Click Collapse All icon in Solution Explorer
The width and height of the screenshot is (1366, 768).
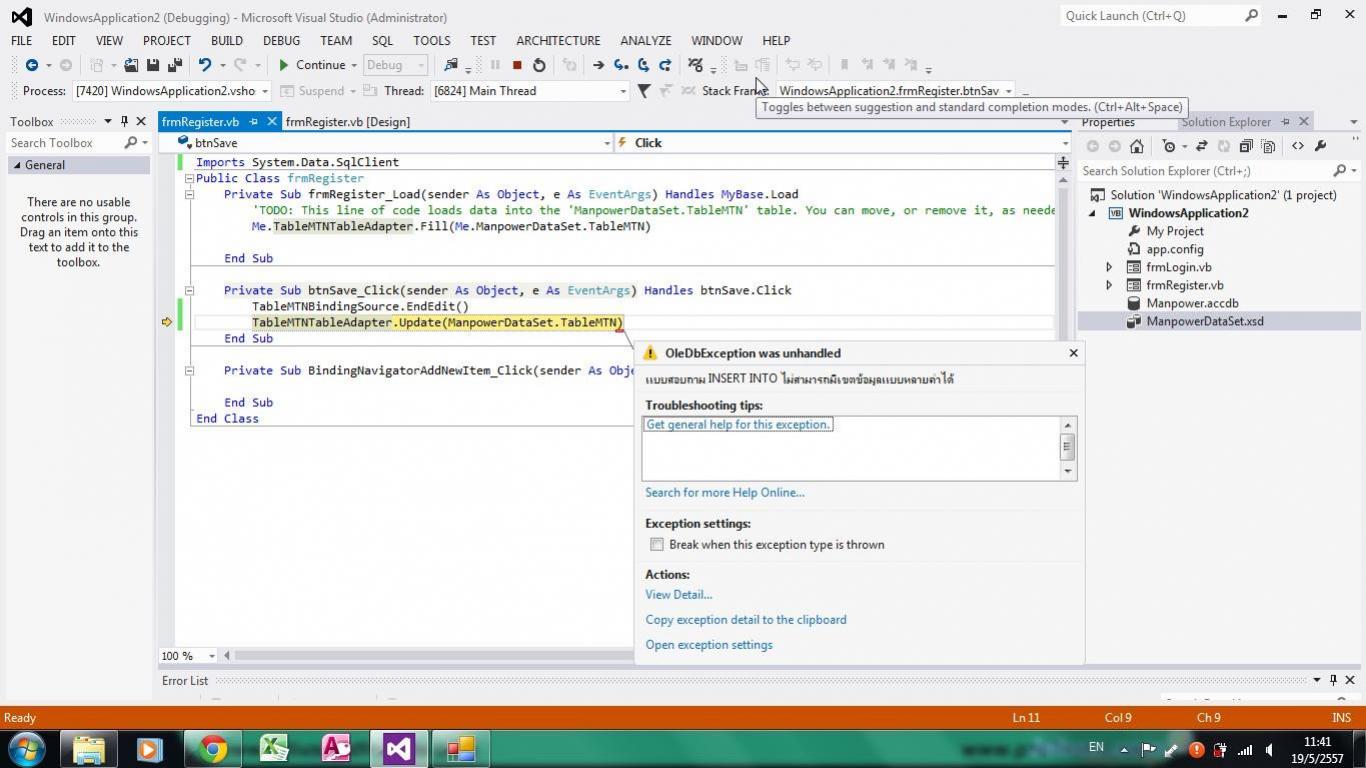[x=1246, y=146]
